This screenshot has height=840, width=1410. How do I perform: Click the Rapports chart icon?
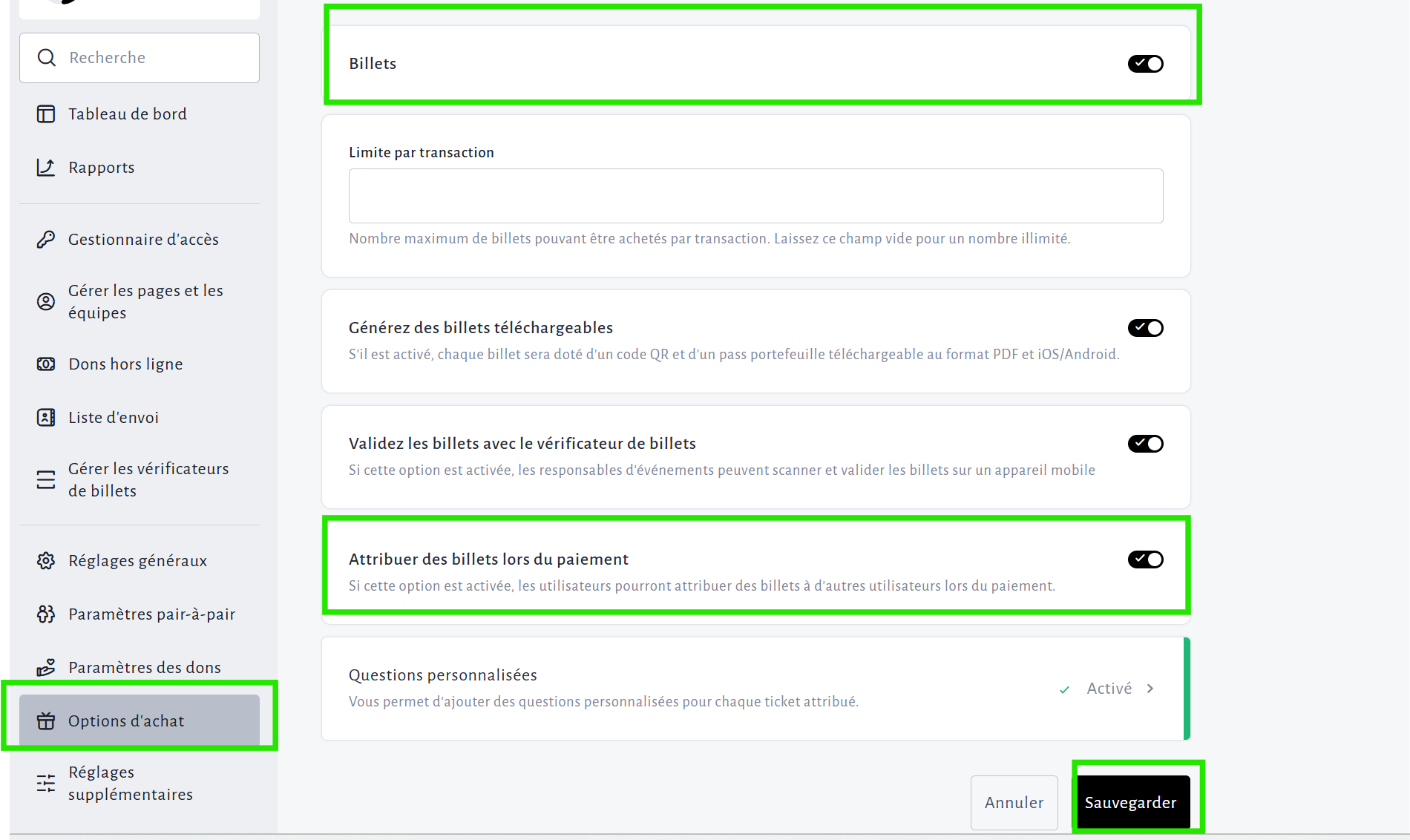tap(46, 168)
